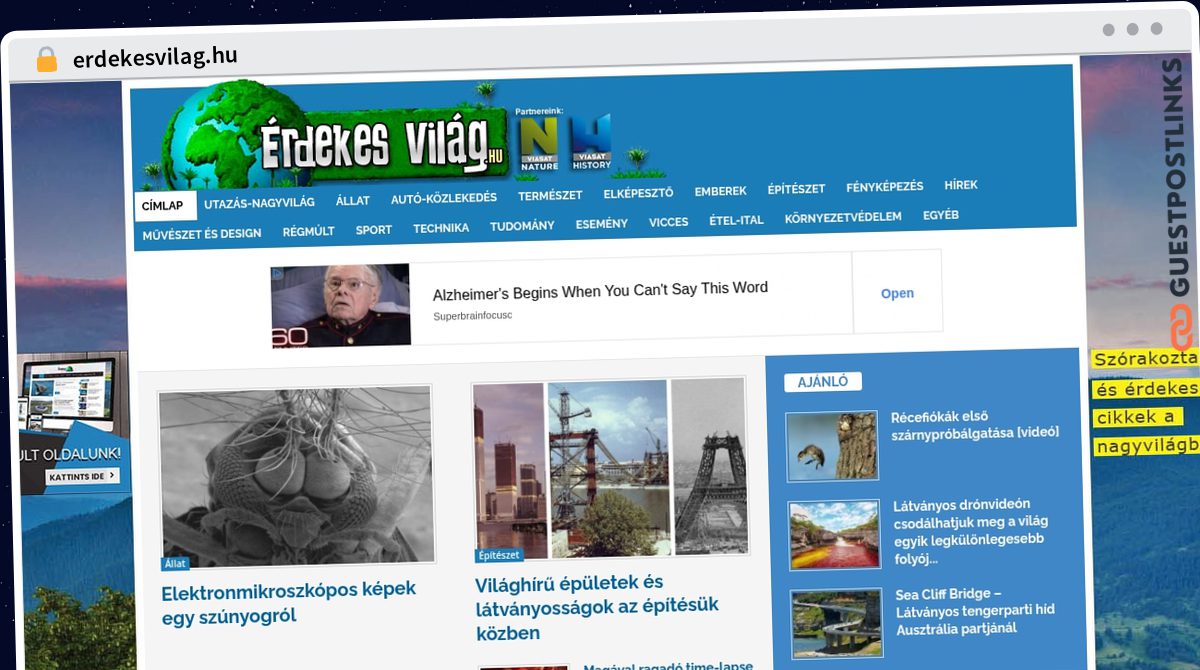The image size is (1200, 670).
Task: Click the KATTINTS IDE button on left banner
Action: (83, 477)
